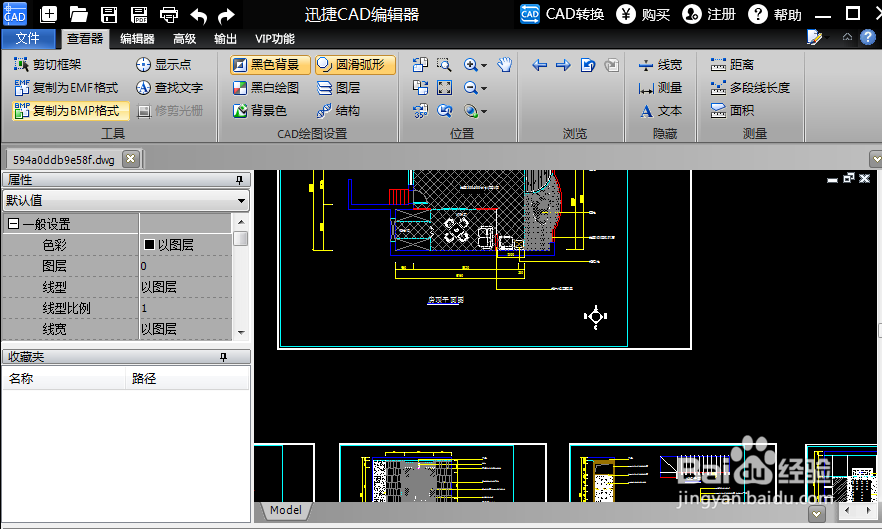Open the 结构 structure panel
The height and width of the screenshot is (529, 882).
(x=339, y=111)
